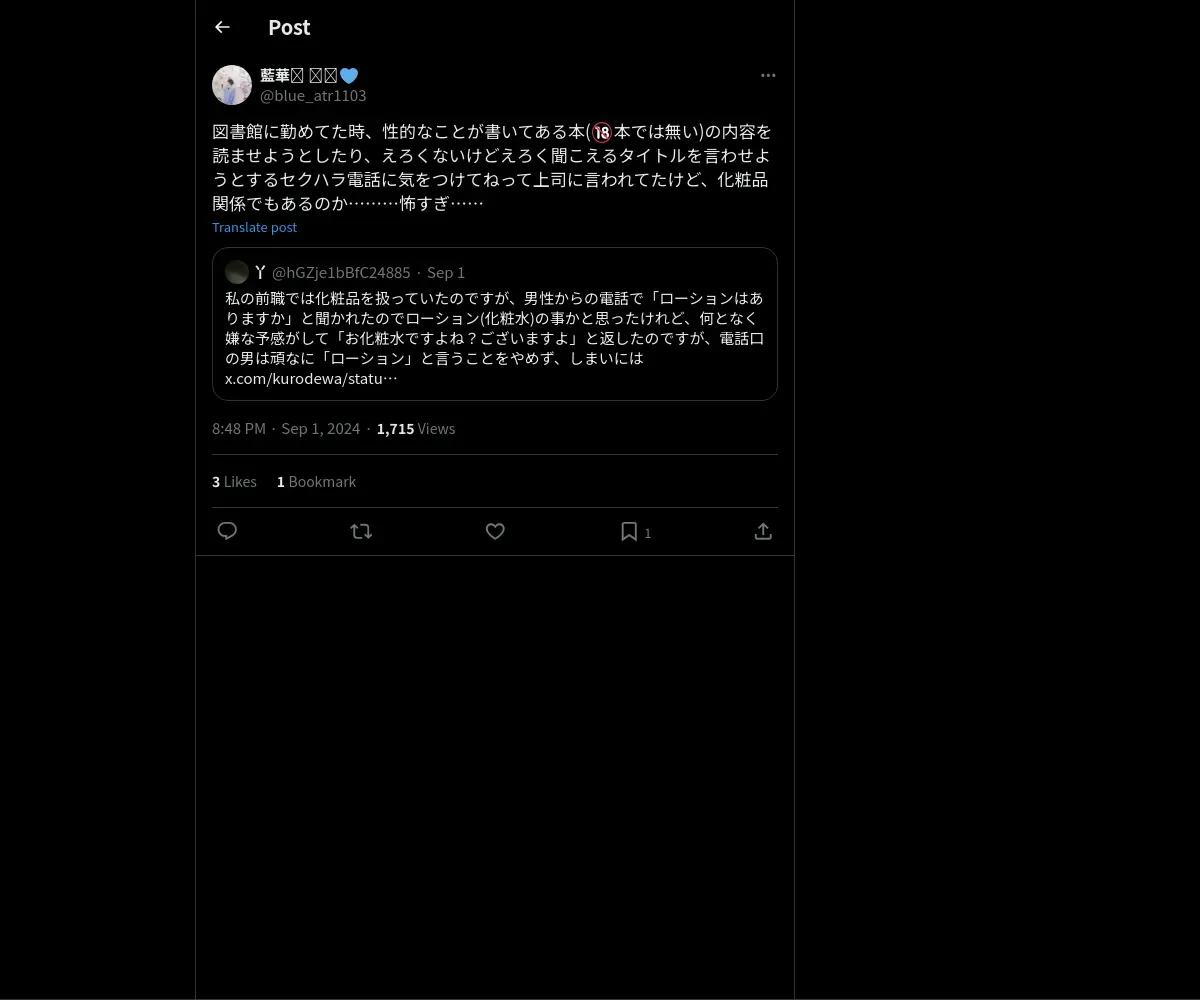Click the 1,715 Views count

point(416,429)
